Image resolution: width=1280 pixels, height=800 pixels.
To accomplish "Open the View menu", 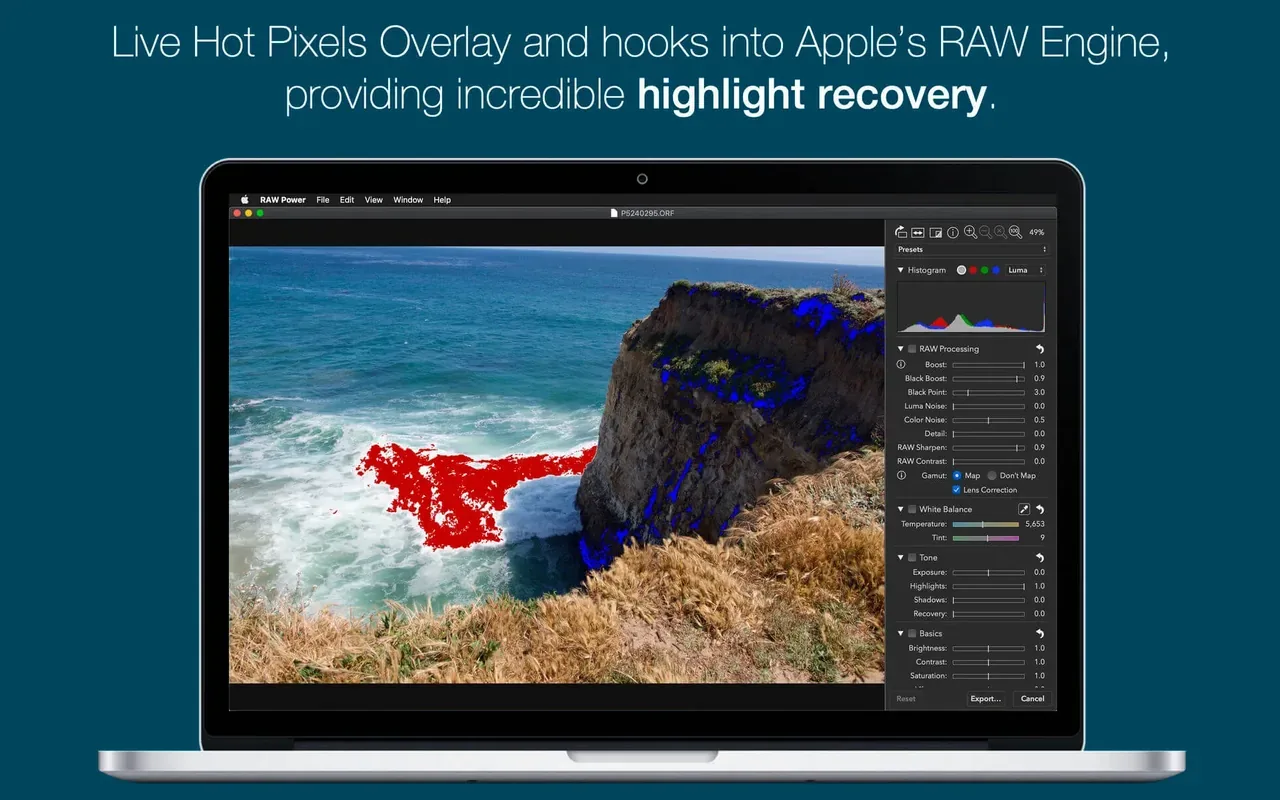I will pyautogui.click(x=374, y=200).
